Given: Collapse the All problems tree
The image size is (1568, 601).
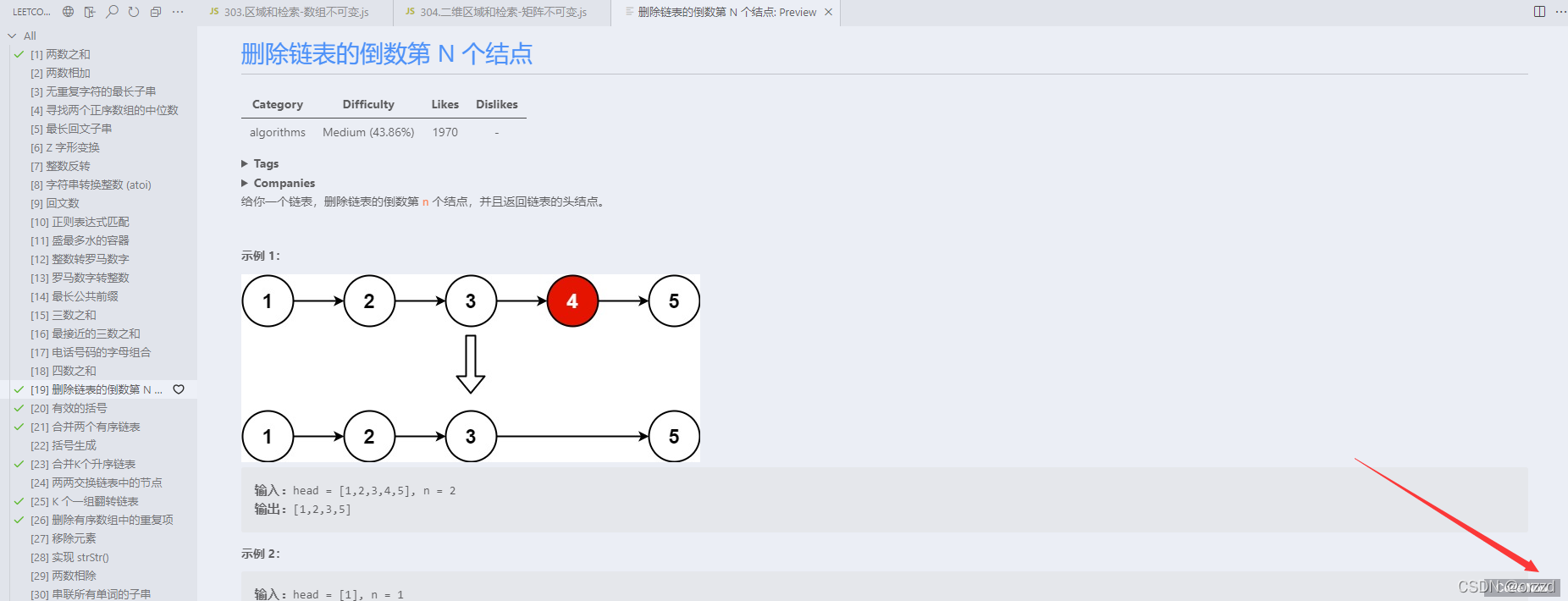Looking at the screenshot, I should 12,36.
